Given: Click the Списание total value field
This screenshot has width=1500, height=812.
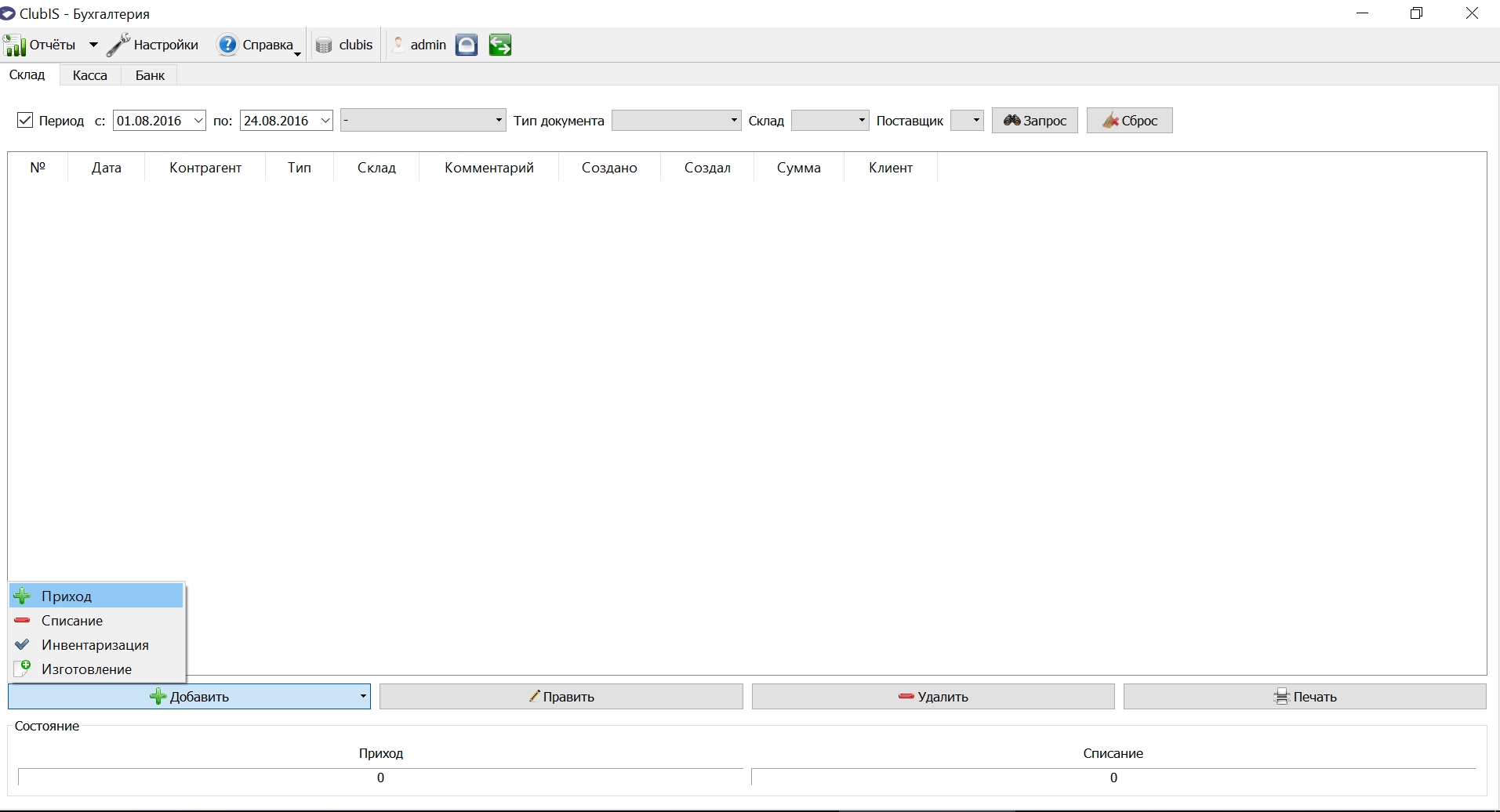Looking at the screenshot, I should coord(1113,778).
